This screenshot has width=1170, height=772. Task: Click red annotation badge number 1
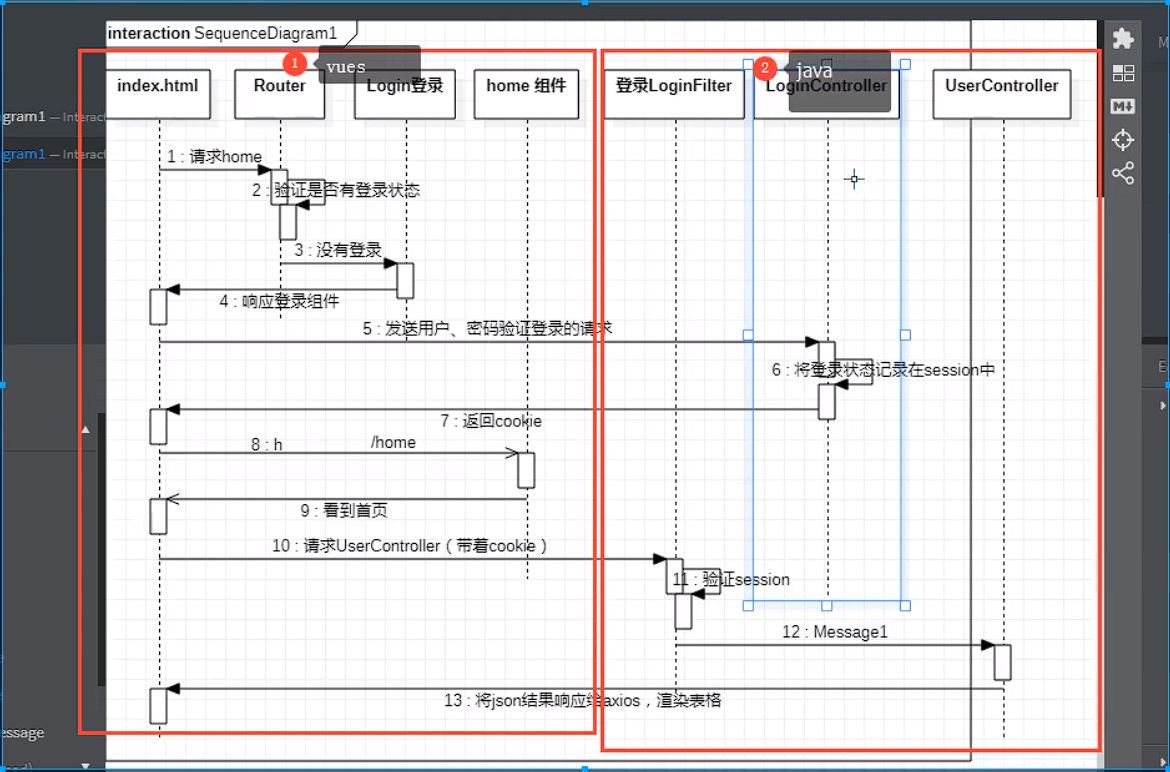point(294,64)
